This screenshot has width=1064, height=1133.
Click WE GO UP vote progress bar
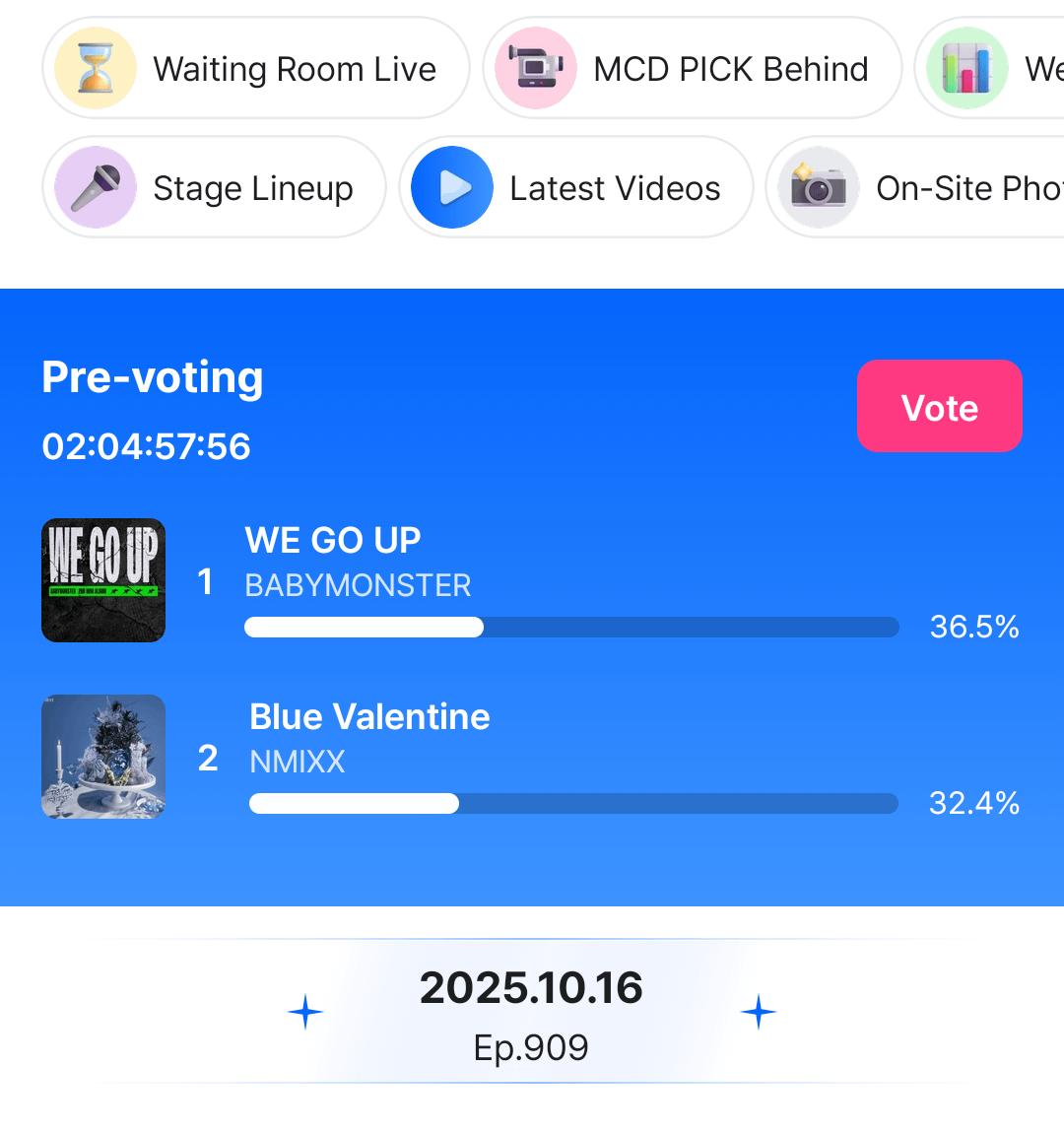571,628
